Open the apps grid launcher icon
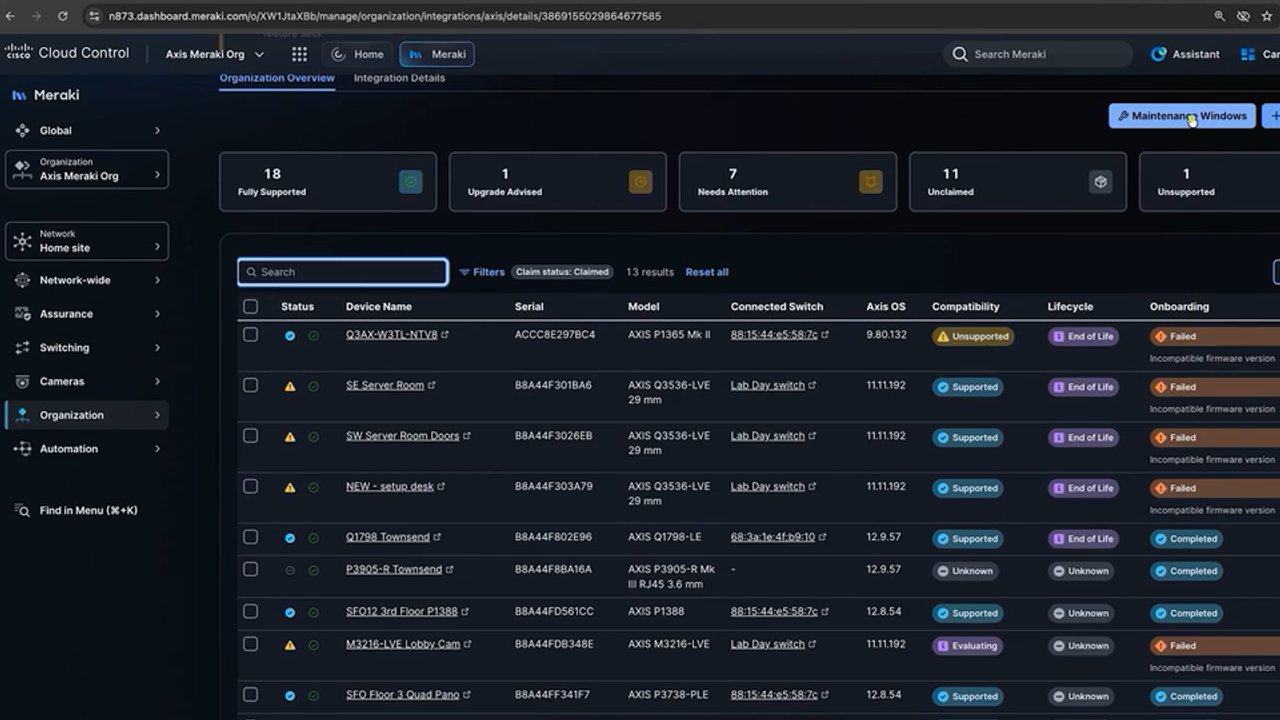 (299, 54)
